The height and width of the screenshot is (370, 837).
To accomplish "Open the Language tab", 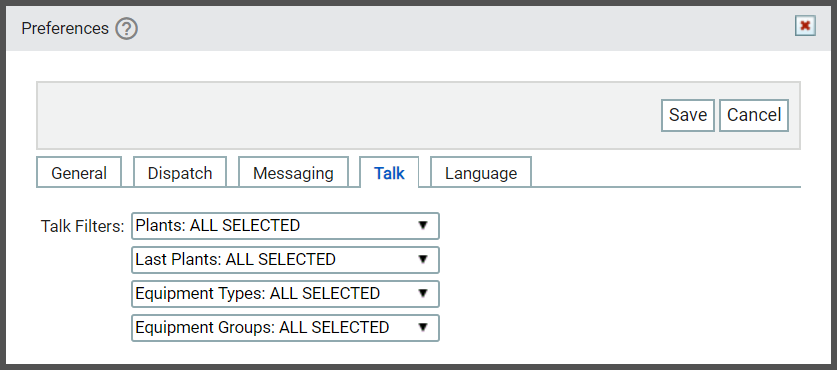I will [x=481, y=172].
